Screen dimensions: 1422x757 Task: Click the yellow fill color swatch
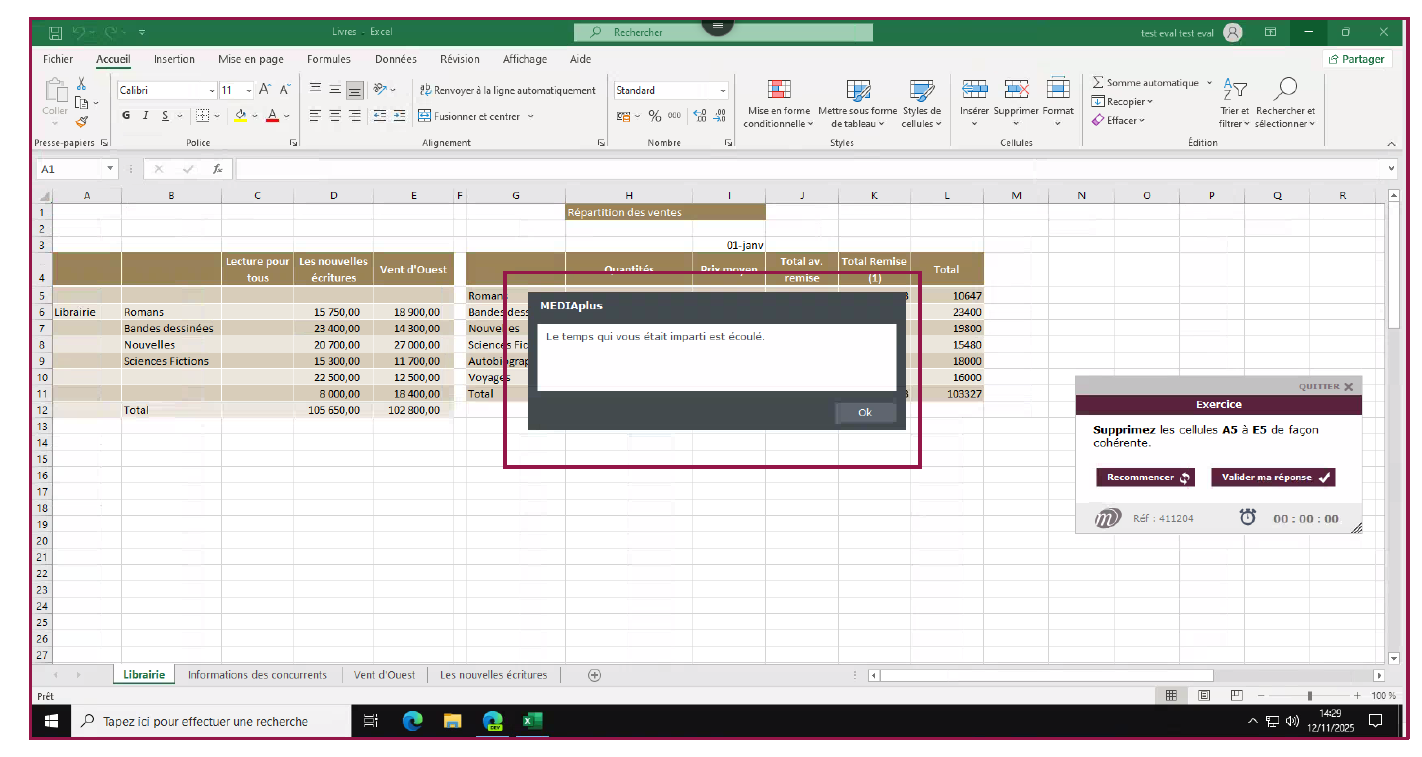(x=241, y=116)
